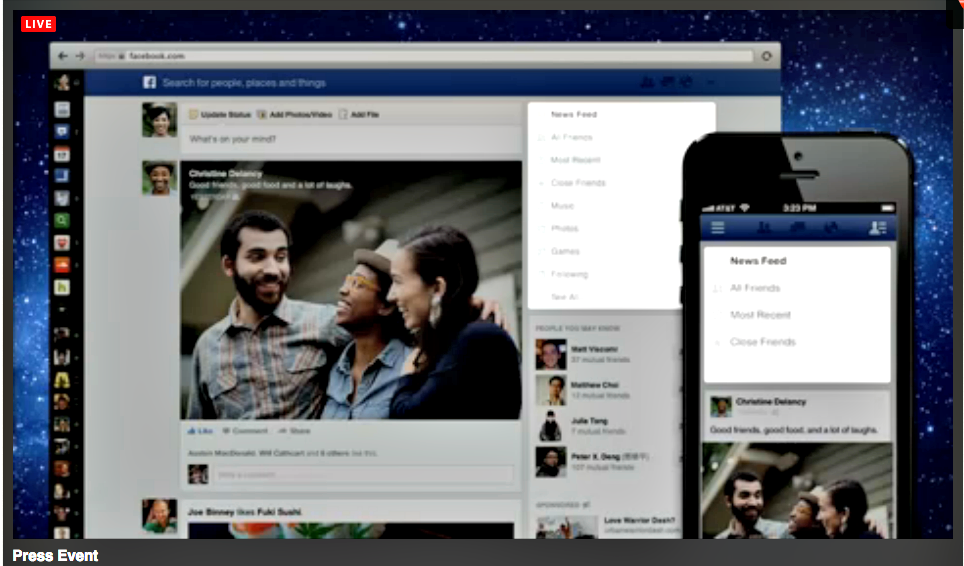This screenshot has width=964, height=566.
Task: Open the phone's hamburger menu icon
Action: click(717, 228)
